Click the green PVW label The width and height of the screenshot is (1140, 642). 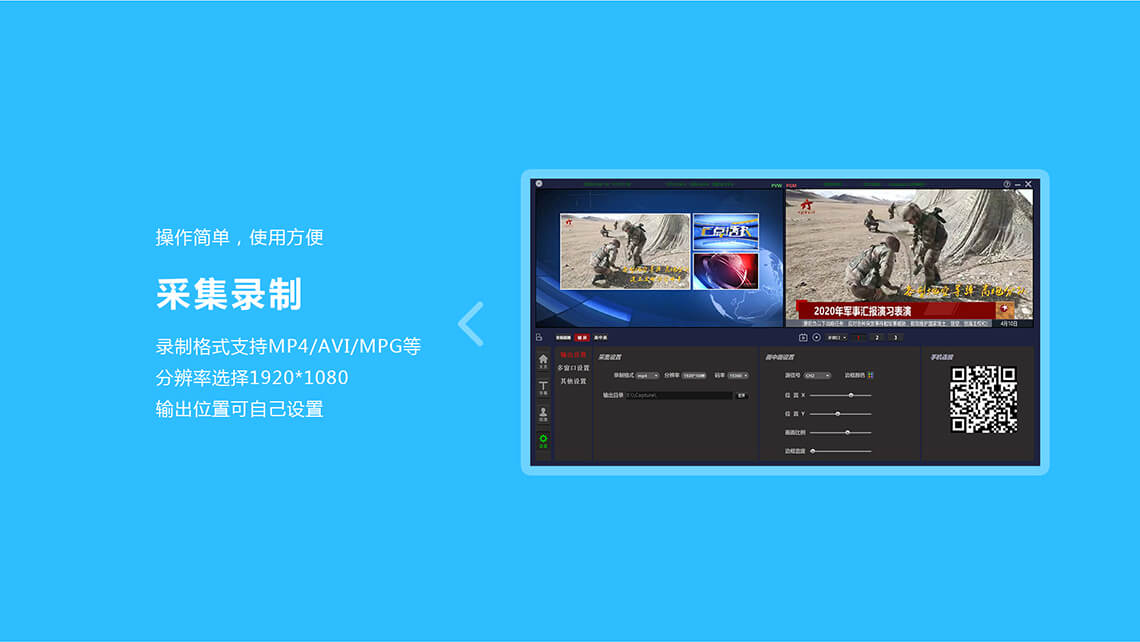pos(776,185)
